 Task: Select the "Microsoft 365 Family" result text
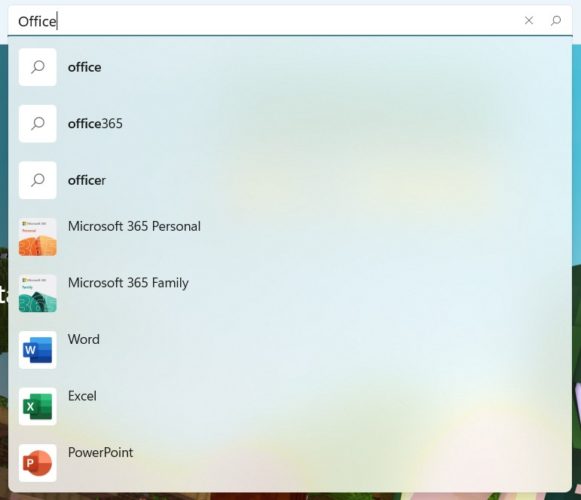[x=128, y=283]
